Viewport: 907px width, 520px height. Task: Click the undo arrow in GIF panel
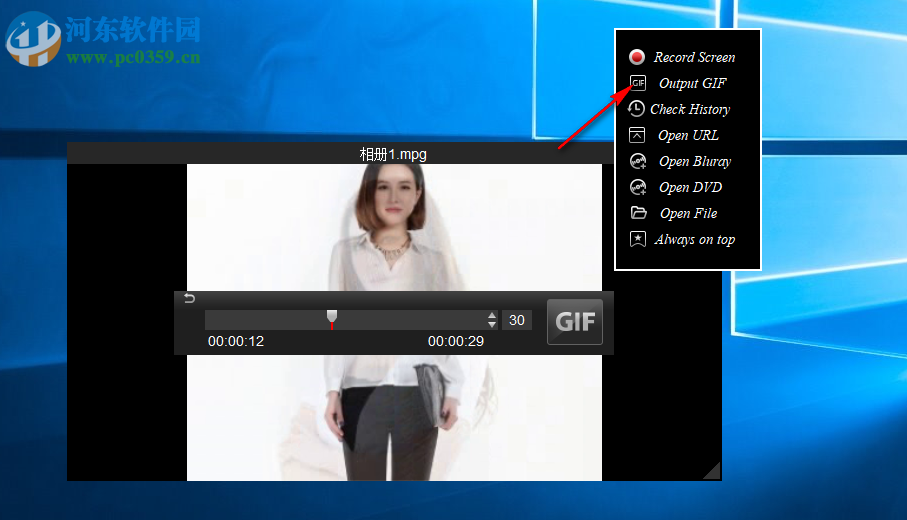click(190, 298)
